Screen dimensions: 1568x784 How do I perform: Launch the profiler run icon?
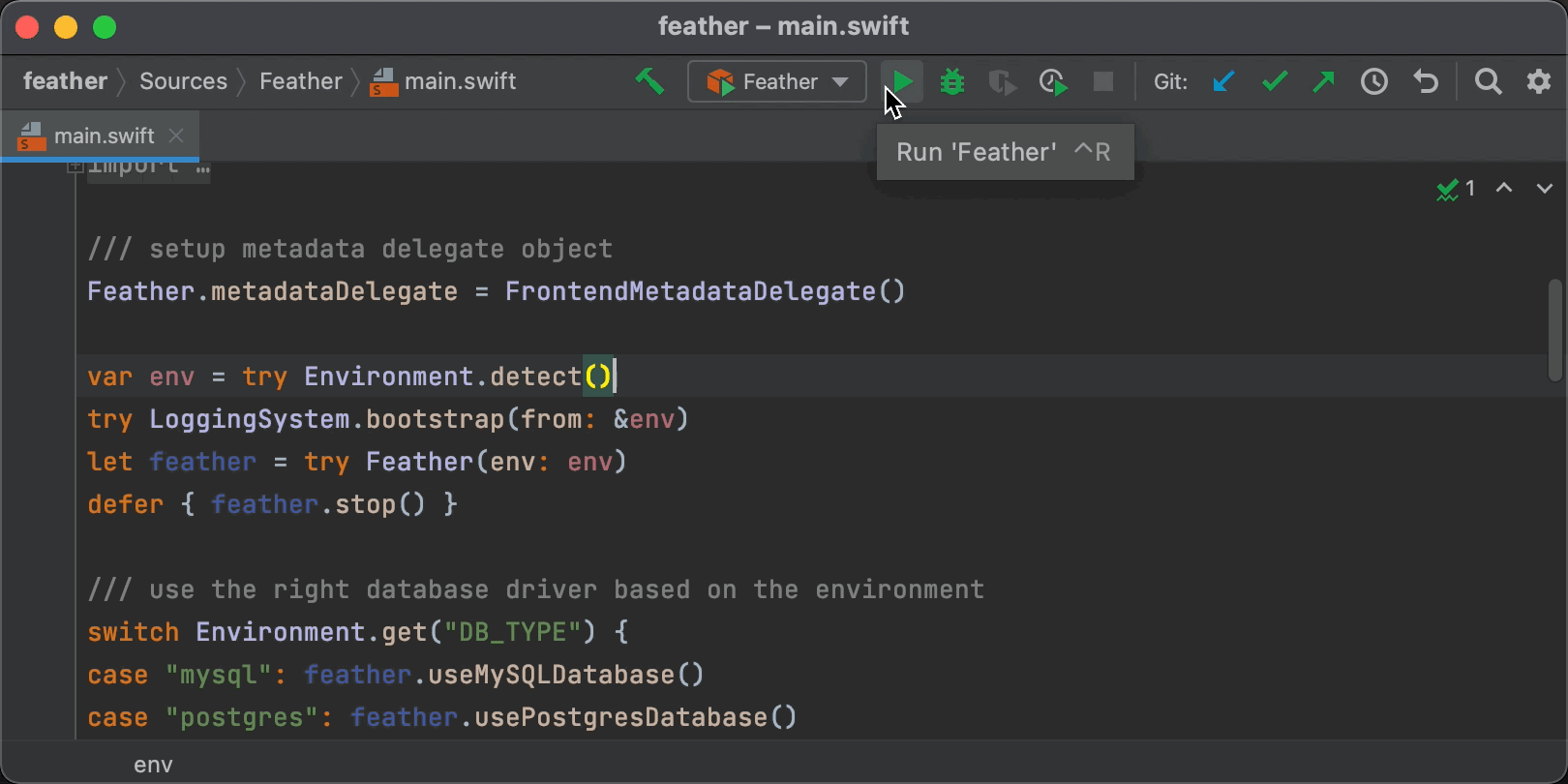pos(1053,82)
